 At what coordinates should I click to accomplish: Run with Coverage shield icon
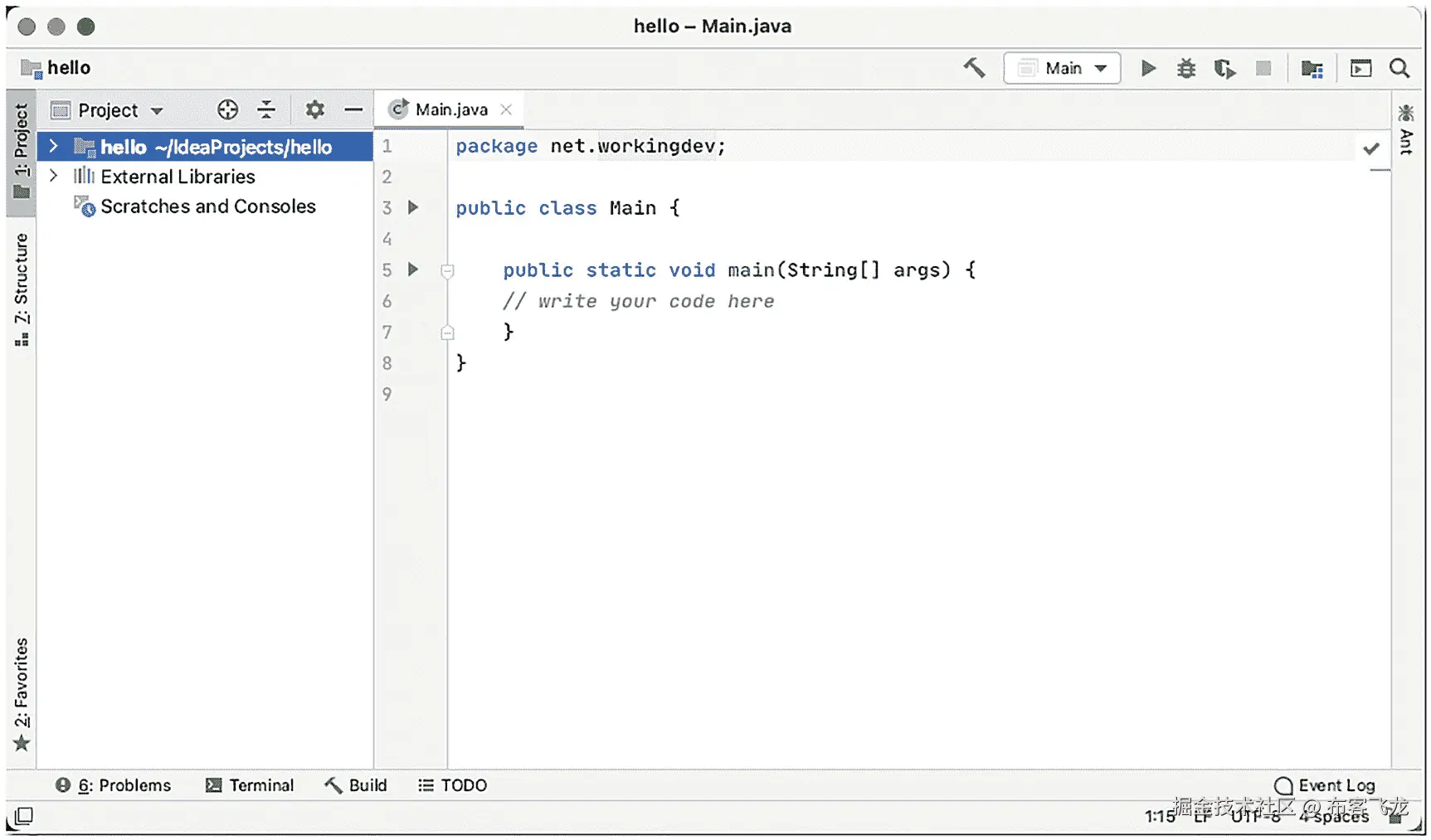tap(1224, 68)
